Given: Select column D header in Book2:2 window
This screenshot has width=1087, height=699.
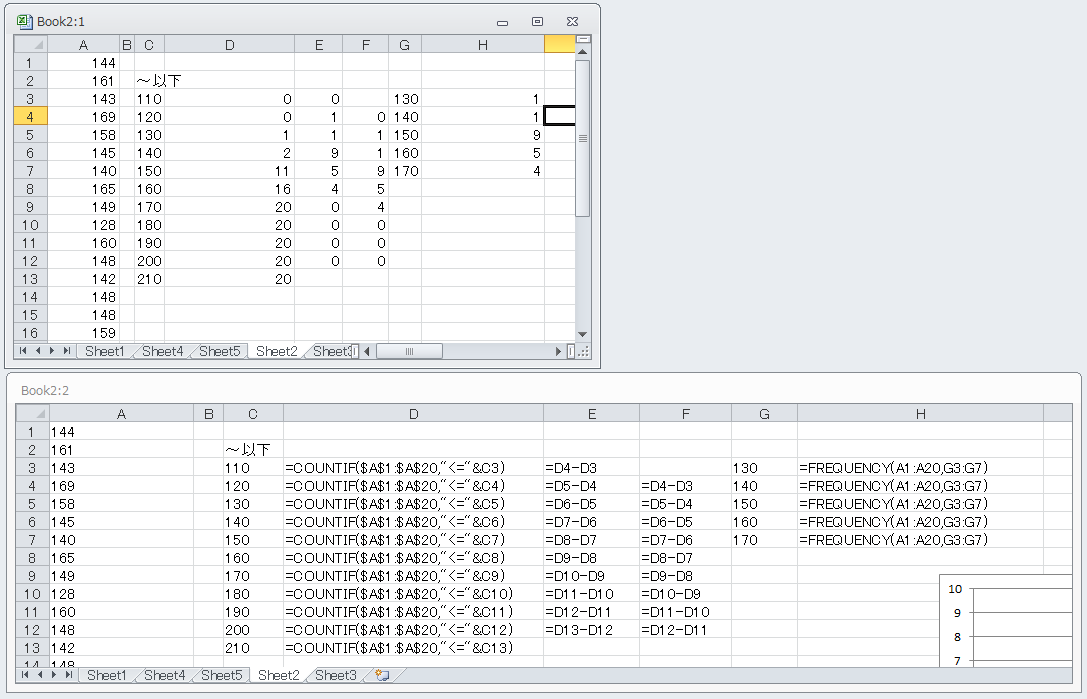Looking at the screenshot, I should click(413, 413).
